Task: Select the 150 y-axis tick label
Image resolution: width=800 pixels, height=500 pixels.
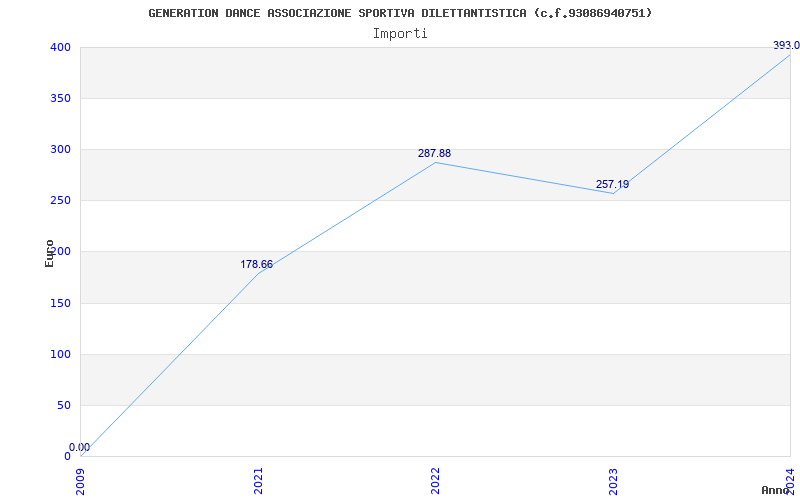Action: [x=60, y=304]
